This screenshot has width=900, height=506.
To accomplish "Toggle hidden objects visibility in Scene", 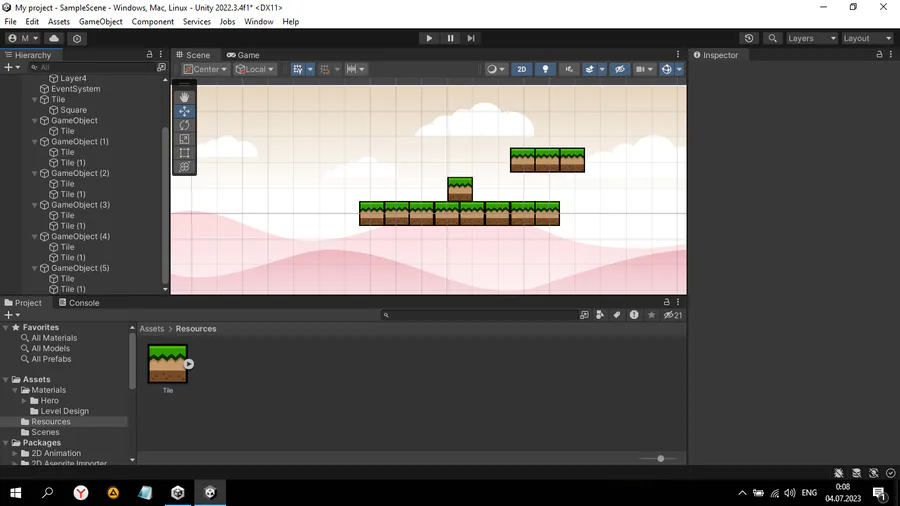I will pyautogui.click(x=620, y=69).
